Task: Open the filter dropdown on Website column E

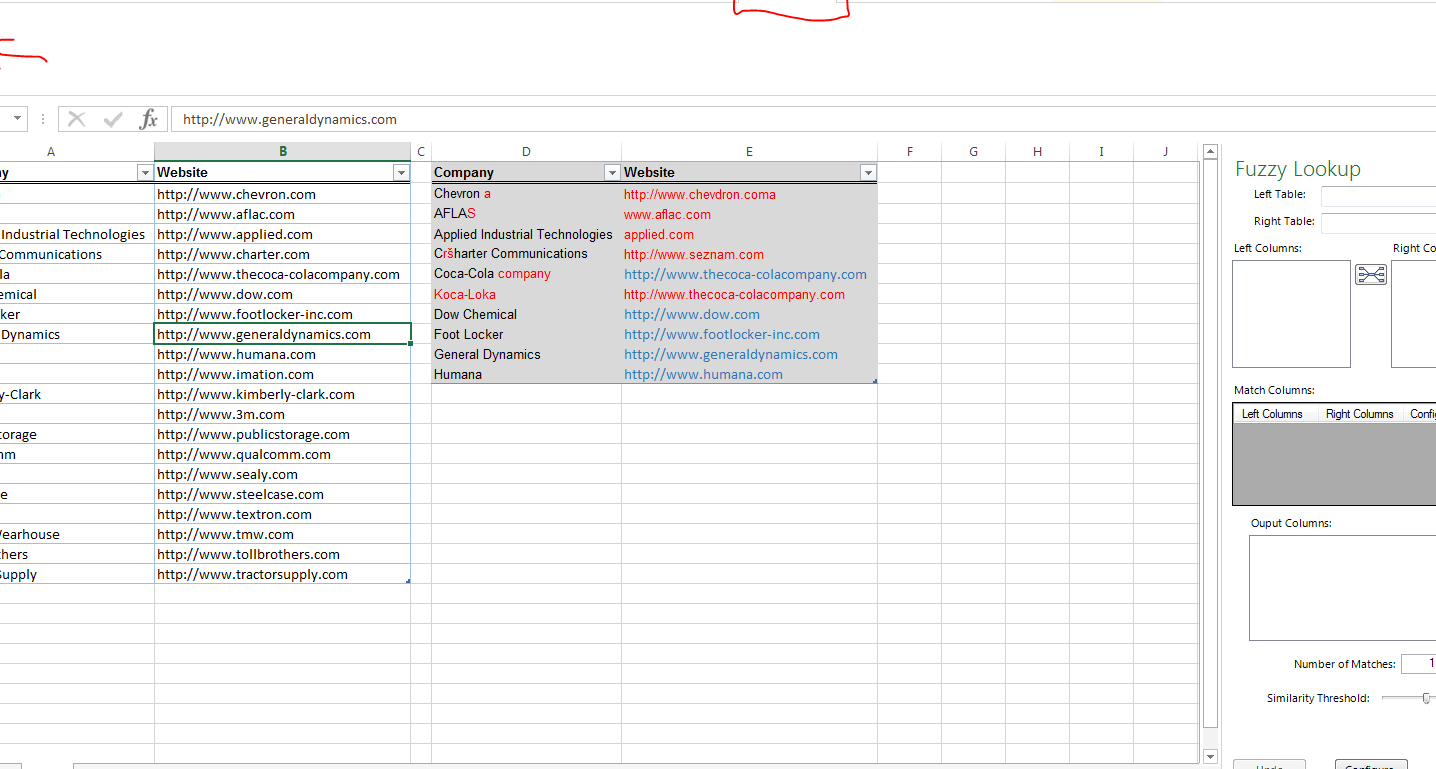Action: 868,172
